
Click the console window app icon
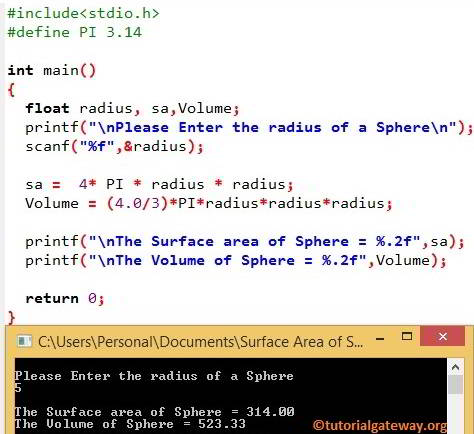[24, 341]
